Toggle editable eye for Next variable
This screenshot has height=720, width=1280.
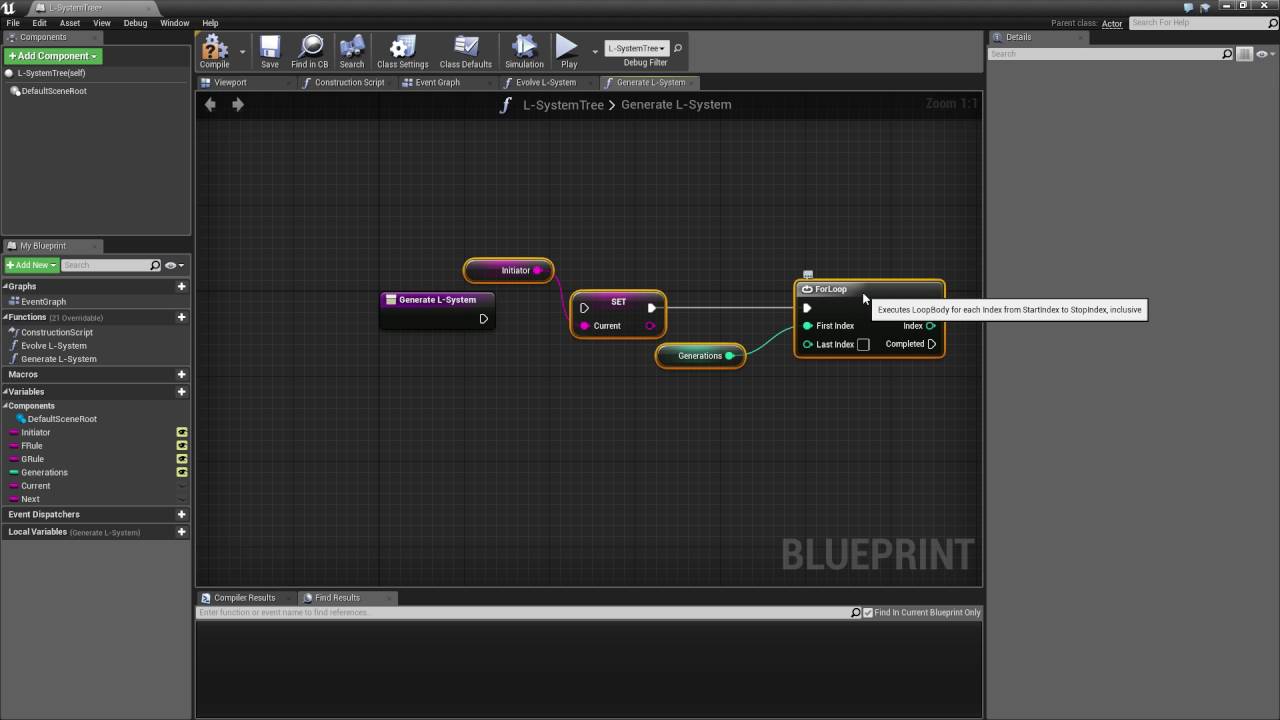tap(182, 499)
